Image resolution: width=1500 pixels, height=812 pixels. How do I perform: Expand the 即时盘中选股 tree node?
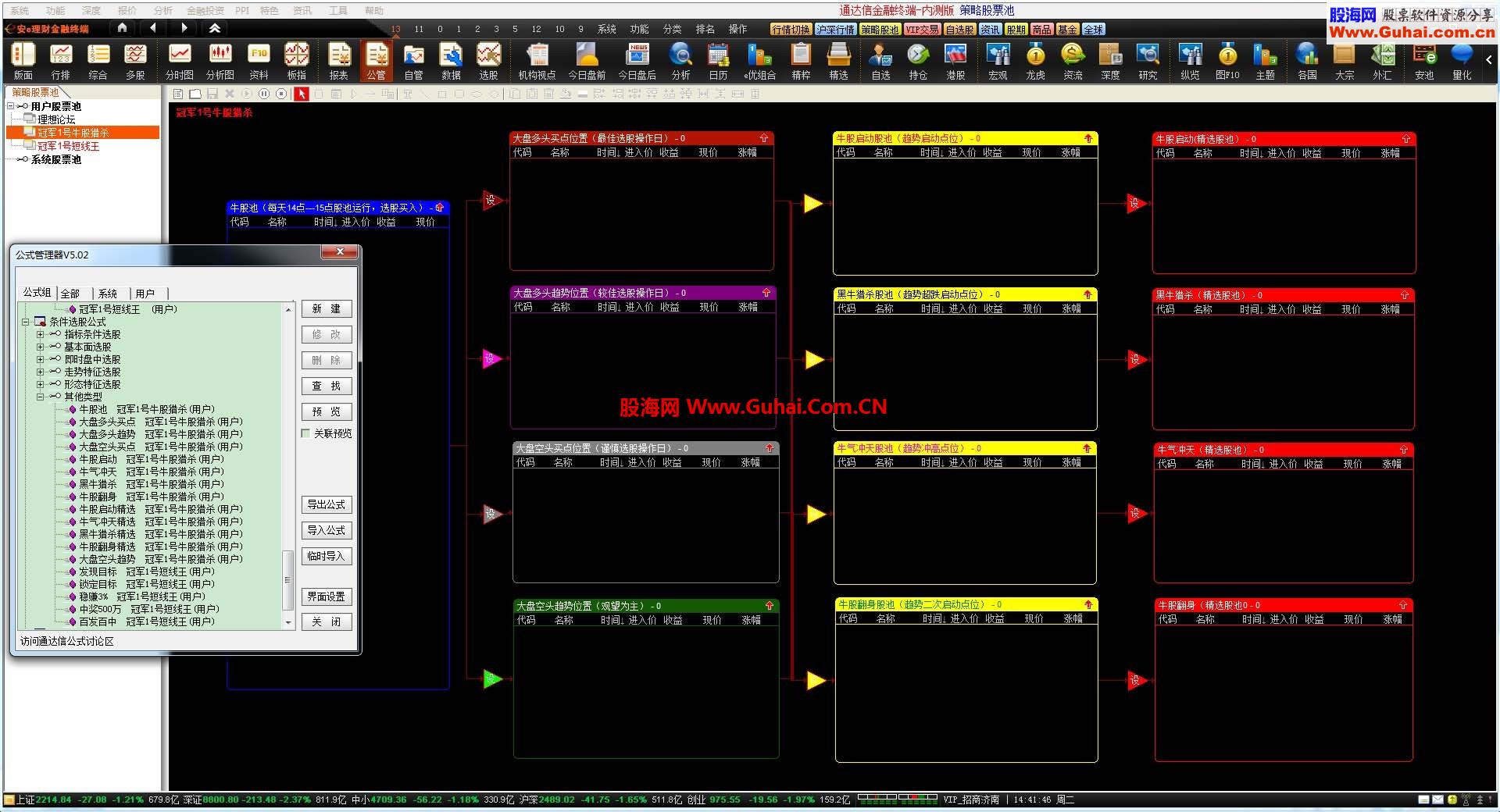click(x=40, y=359)
